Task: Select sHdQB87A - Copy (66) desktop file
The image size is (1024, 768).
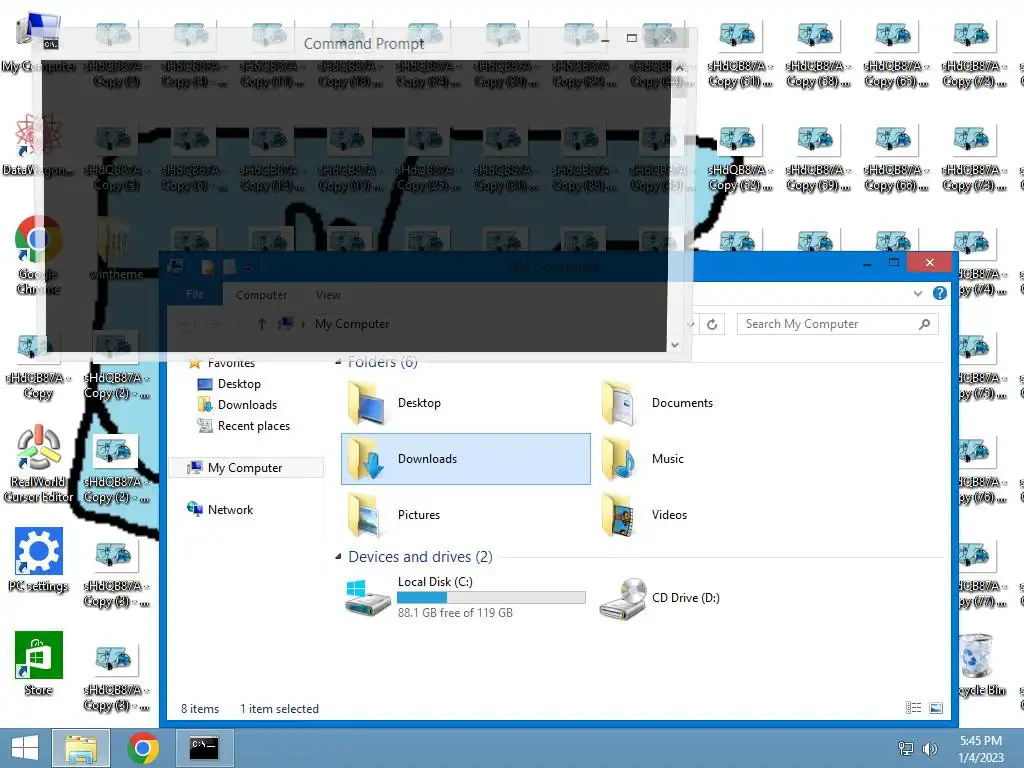Action: pyautogui.click(x=895, y=159)
